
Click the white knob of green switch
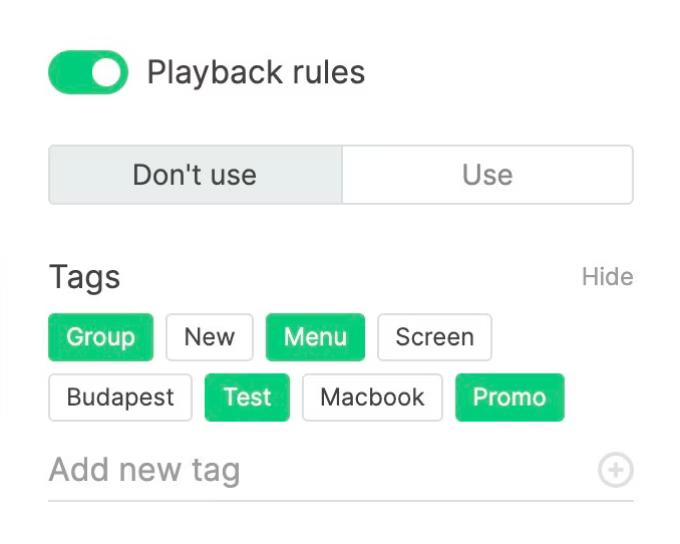pos(107,72)
